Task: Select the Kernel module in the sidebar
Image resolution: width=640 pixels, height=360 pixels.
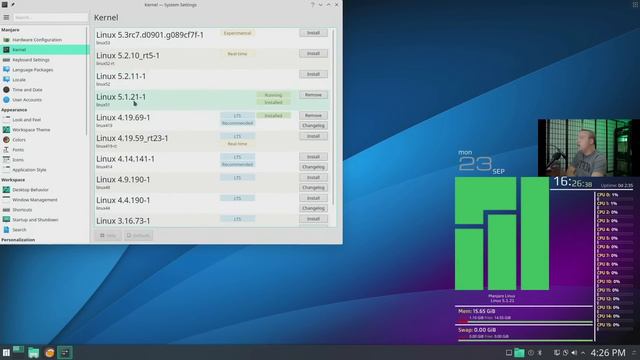Action: (43, 50)
